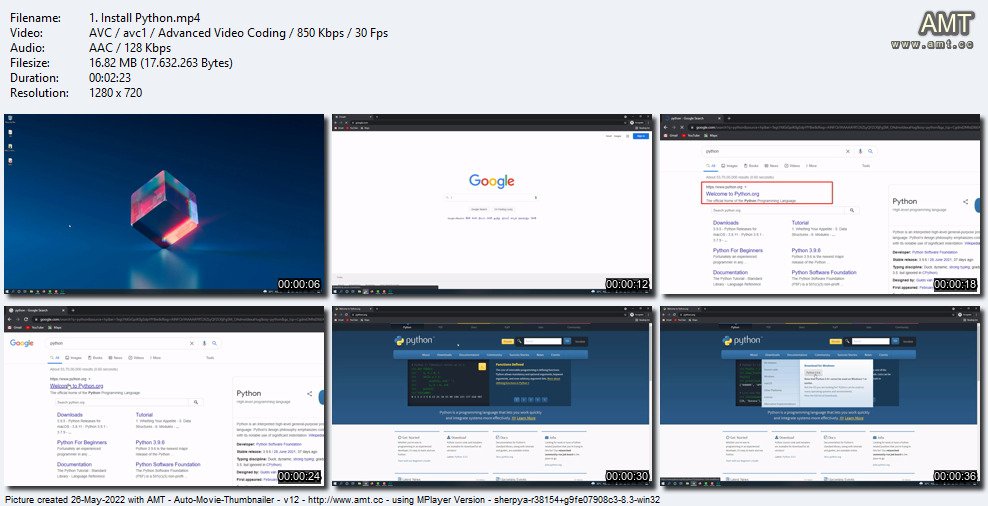This screenshot has width=988, height=506.
Task: Open the Tutorial sitelink in the 00:00:18 frame
Action: [x=800, y=222]
